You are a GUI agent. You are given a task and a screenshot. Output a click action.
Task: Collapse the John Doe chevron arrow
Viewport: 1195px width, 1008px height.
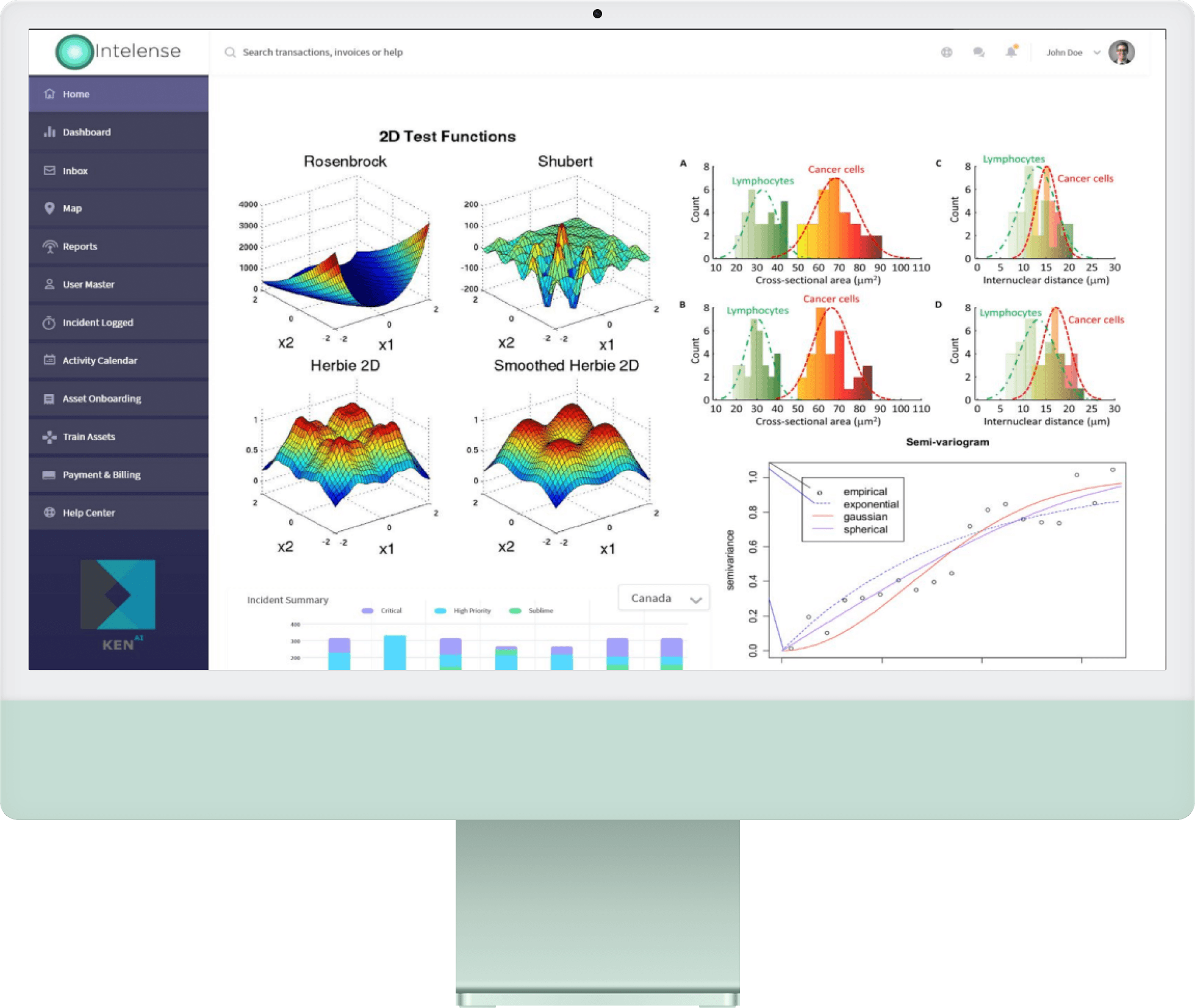click(1096, 52)
